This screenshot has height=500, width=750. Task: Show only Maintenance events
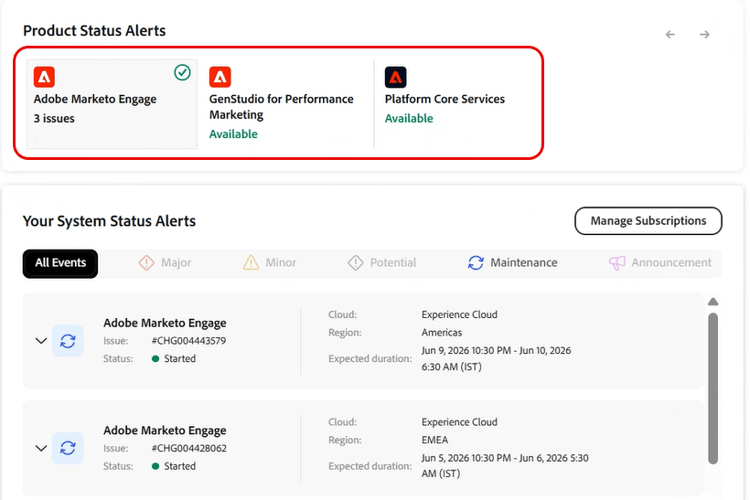(x=512, y=263)
